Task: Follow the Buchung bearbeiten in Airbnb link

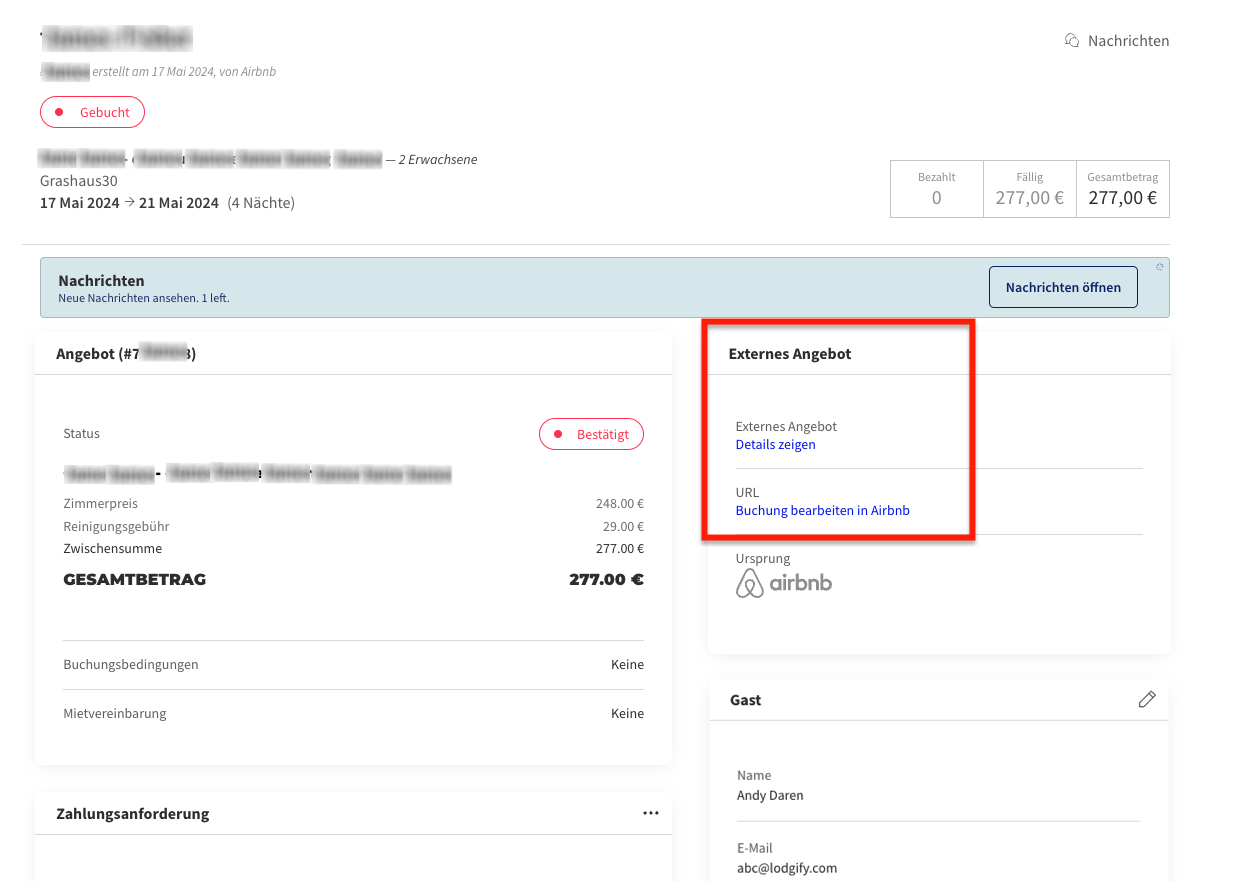Action: 822,510
